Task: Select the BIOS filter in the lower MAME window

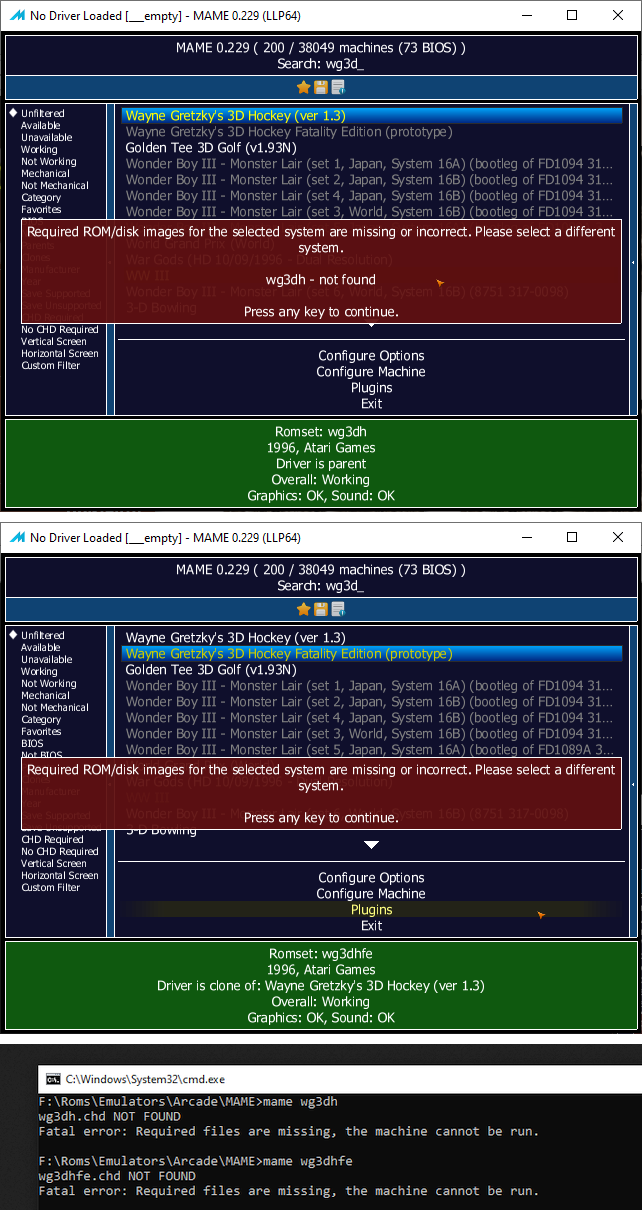Action: coord(33,743)
